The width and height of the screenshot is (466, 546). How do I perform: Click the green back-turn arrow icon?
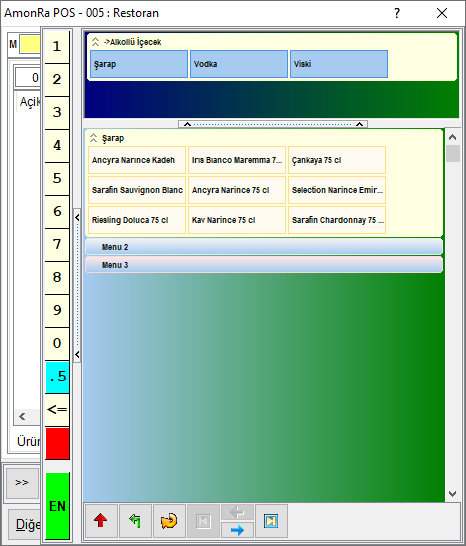click(x=135, y=521)
